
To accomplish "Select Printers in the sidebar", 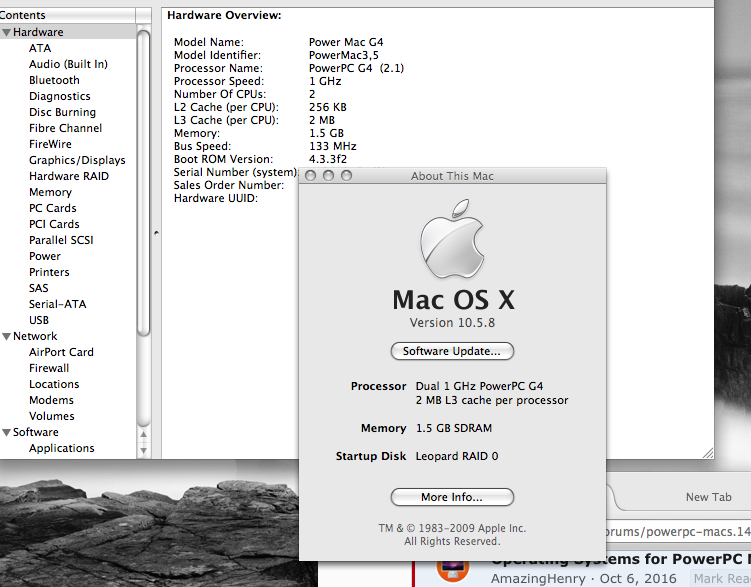I will click(49, 272).
